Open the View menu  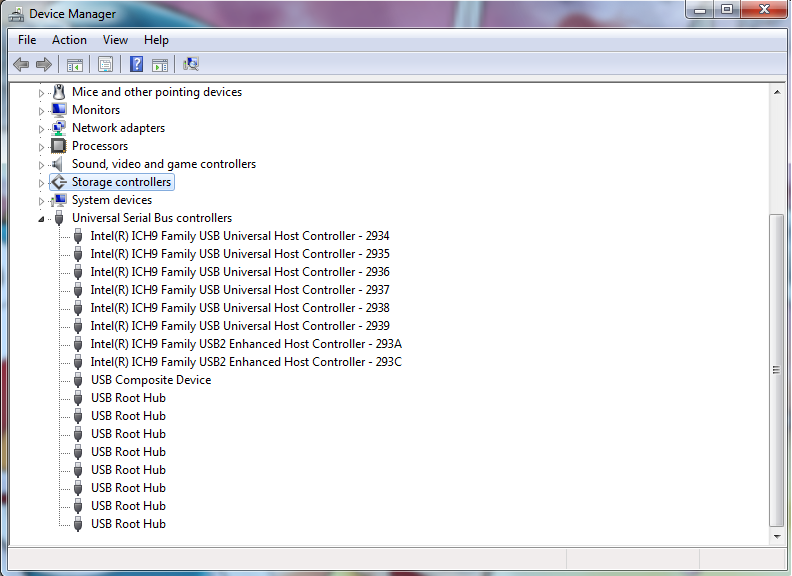(x=115, y=40)
